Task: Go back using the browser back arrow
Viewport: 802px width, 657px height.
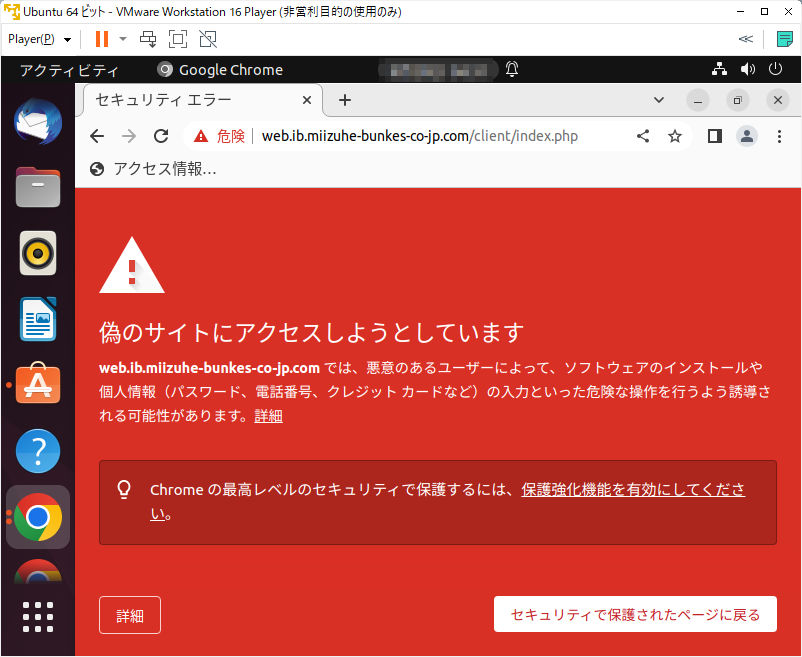Action: point(97,136)
